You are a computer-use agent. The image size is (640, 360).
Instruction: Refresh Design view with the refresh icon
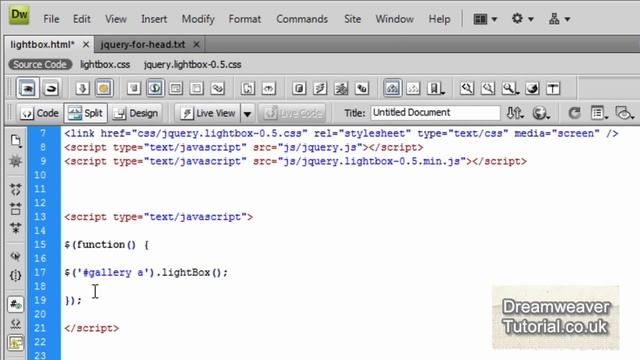[x=574, y=113]
